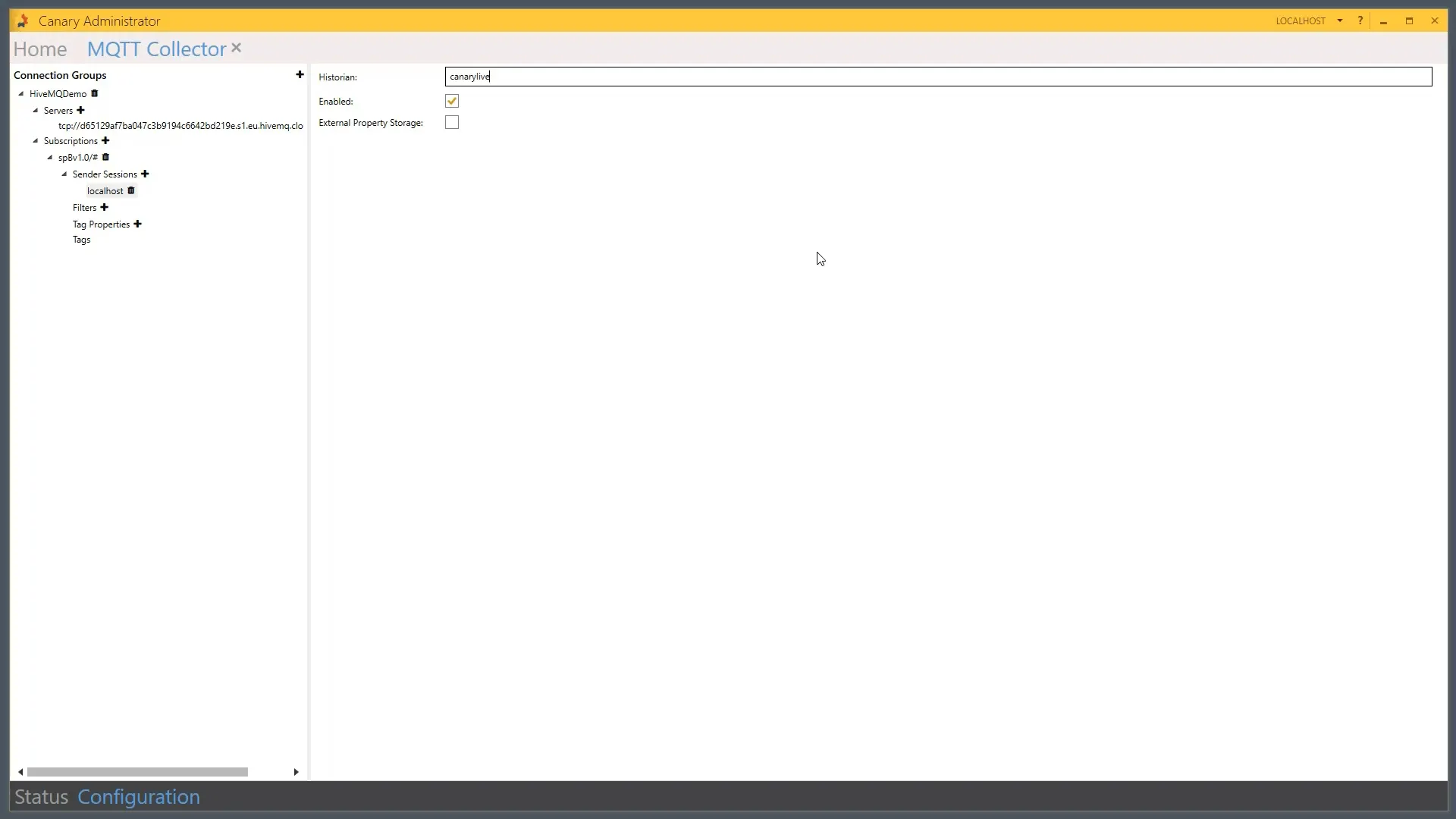The width and height of the screenshot is (1456, 819).
Task: Collapse the Sender Sessions node
Action: point(64,174)
